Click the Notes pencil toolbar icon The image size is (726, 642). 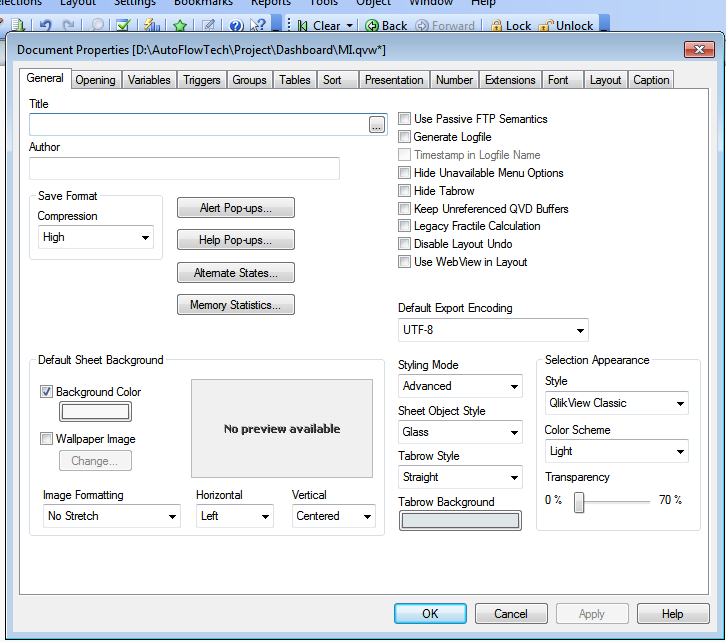tap(208, 25)
